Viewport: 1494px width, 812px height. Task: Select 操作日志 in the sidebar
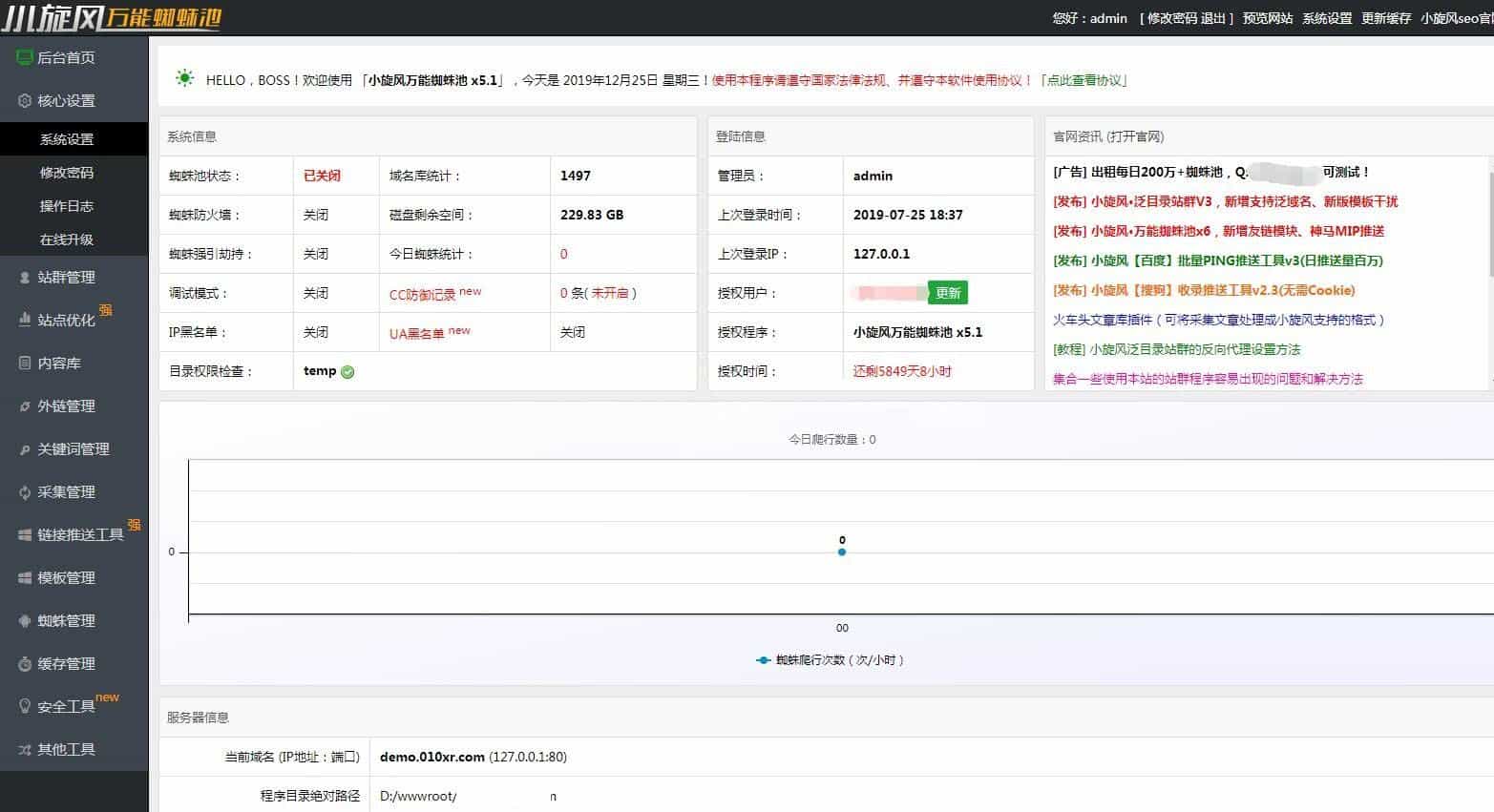67,206
